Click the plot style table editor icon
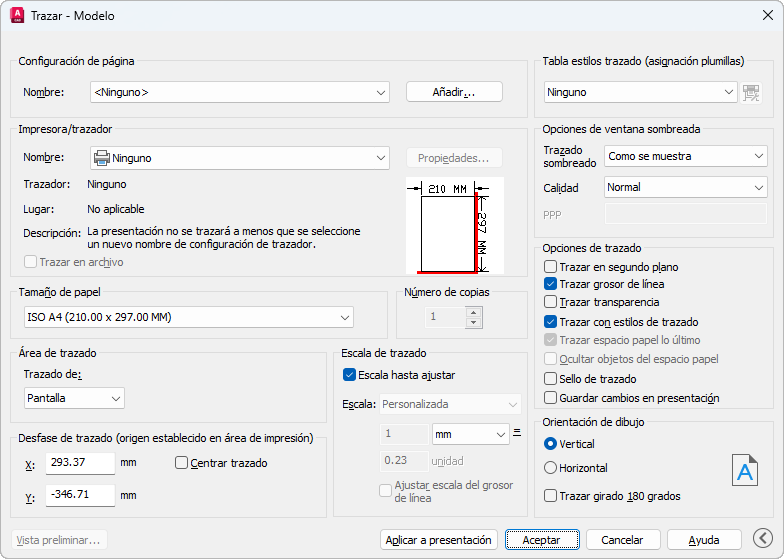Screen dimensions: 784x559 pyautogui.click(x=753, y=92)
